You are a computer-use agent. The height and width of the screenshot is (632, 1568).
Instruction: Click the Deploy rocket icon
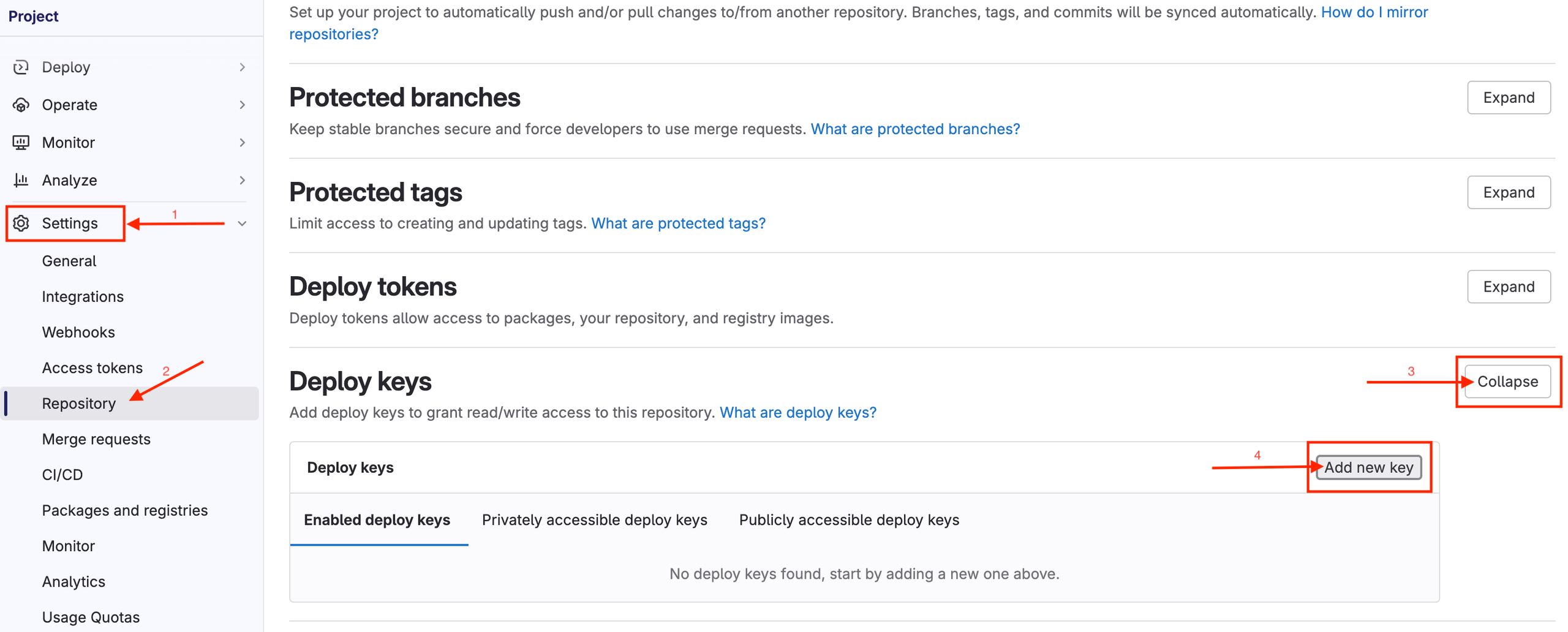point(21,67)
